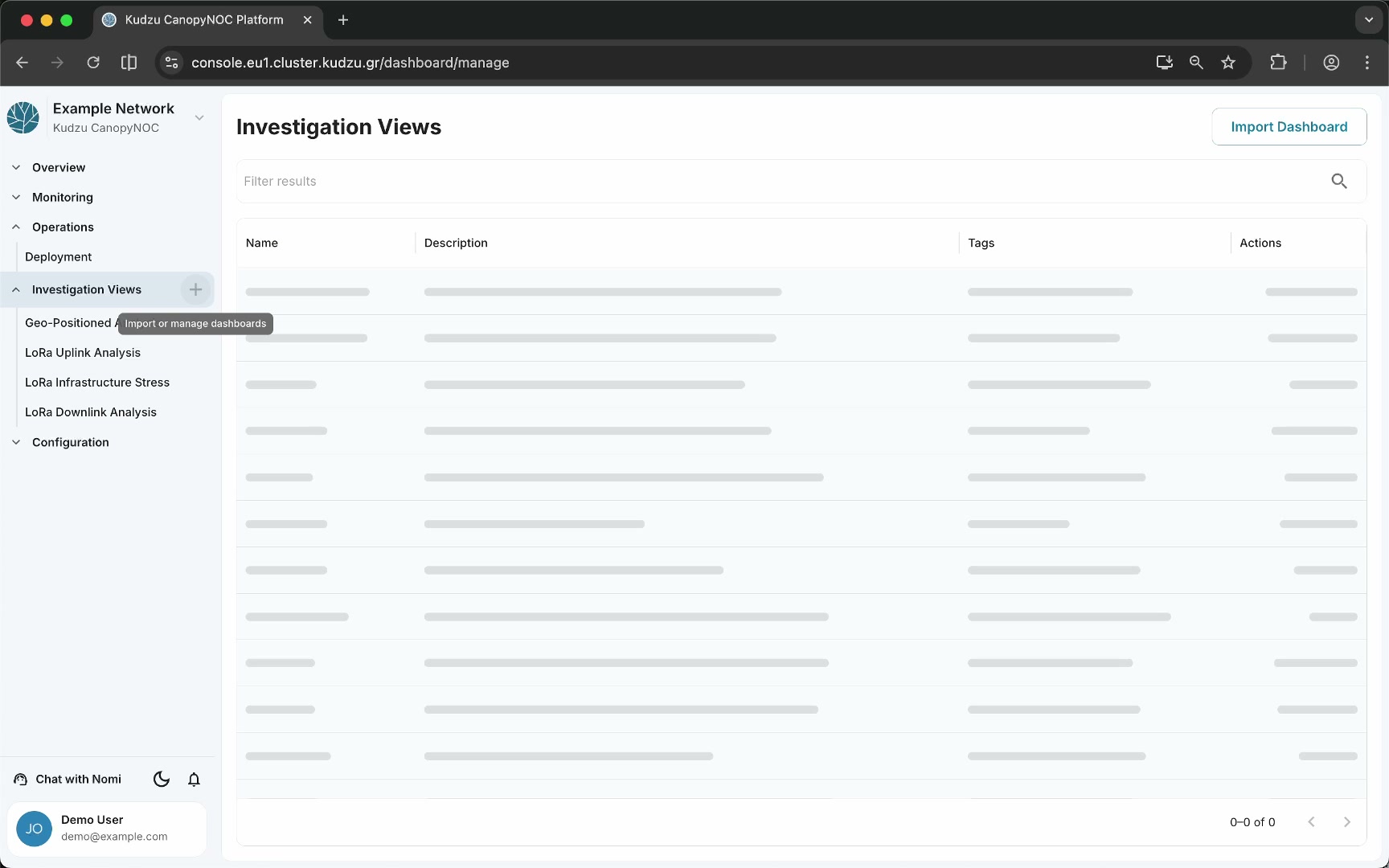Click the Import Dashboard button

pyautogui.click(x=1289, y=127)
